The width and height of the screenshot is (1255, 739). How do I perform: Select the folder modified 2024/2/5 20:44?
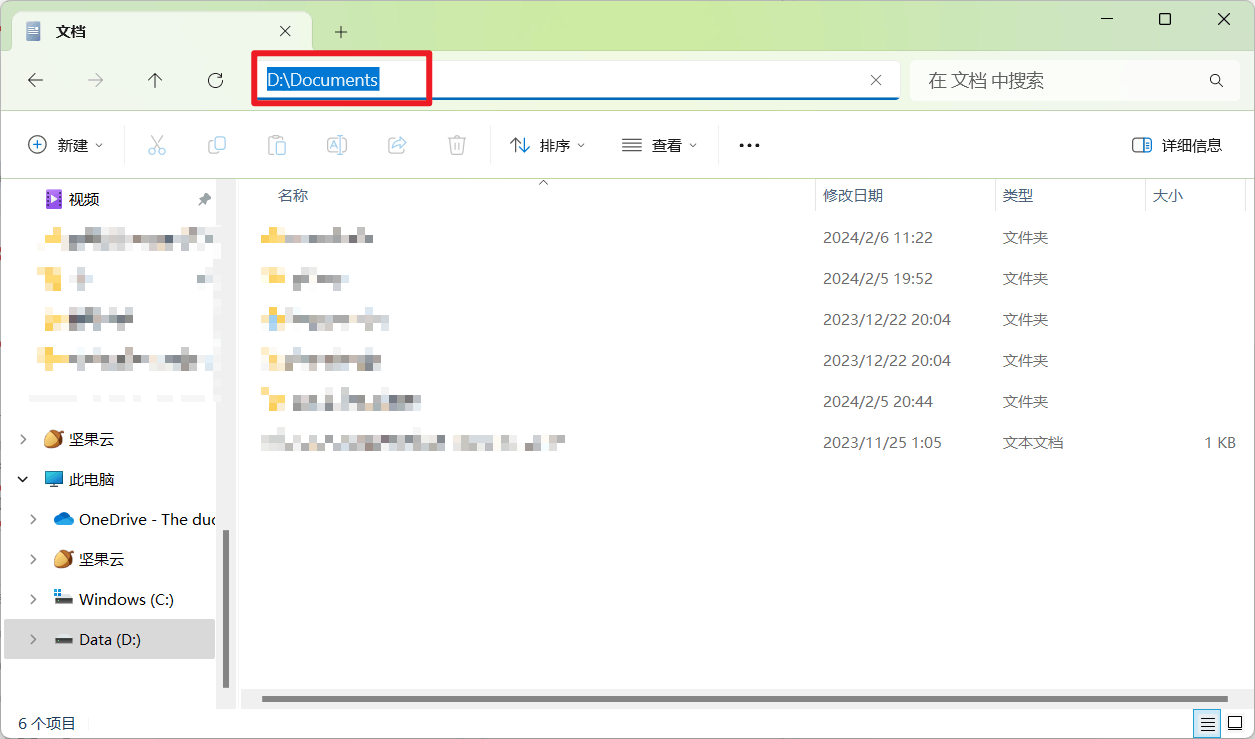[748, 401]
